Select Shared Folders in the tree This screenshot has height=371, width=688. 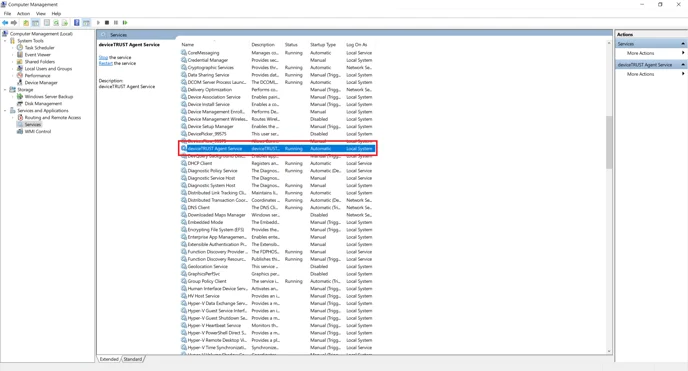[39, 61]
